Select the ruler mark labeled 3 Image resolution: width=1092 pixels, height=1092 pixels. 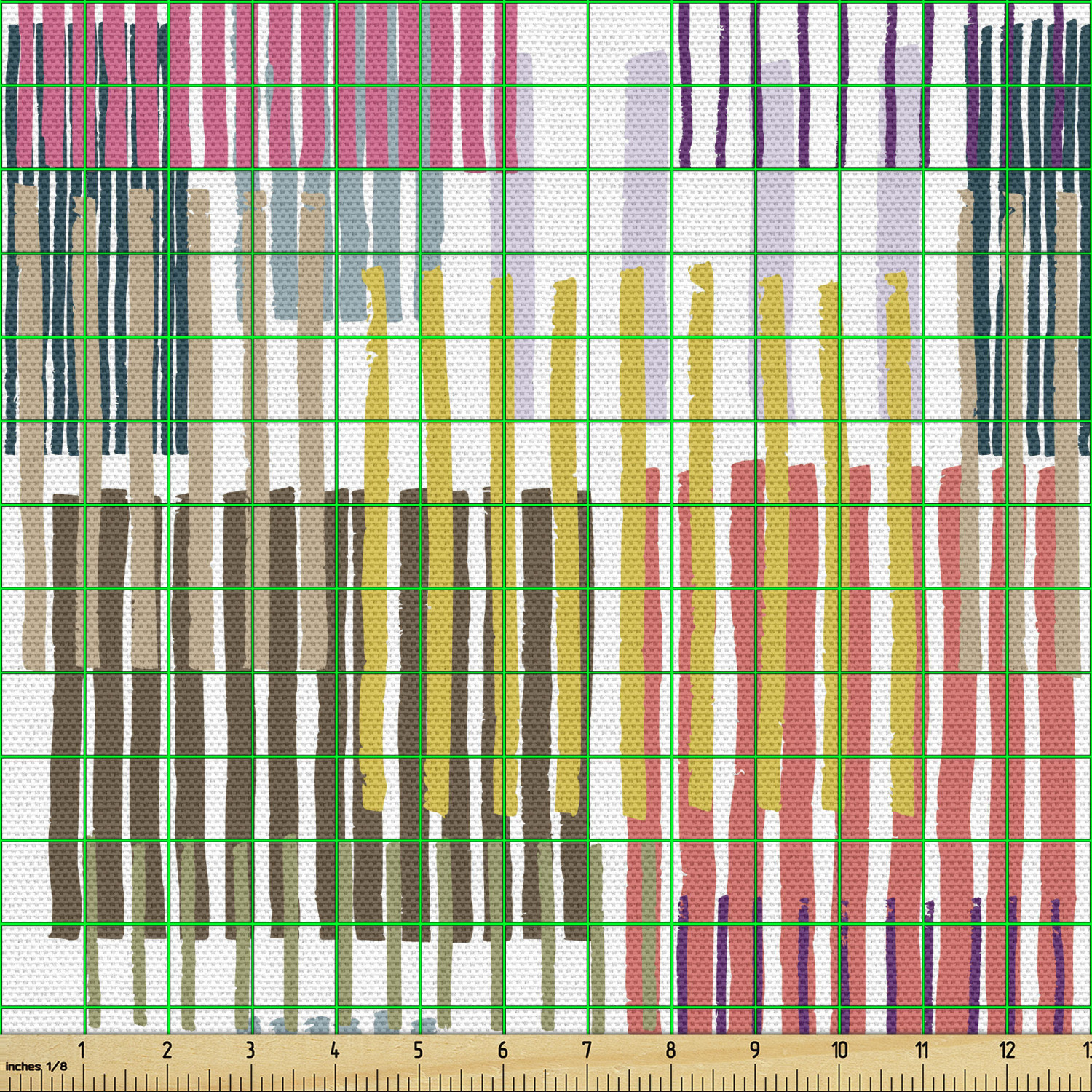[250, 1050]
